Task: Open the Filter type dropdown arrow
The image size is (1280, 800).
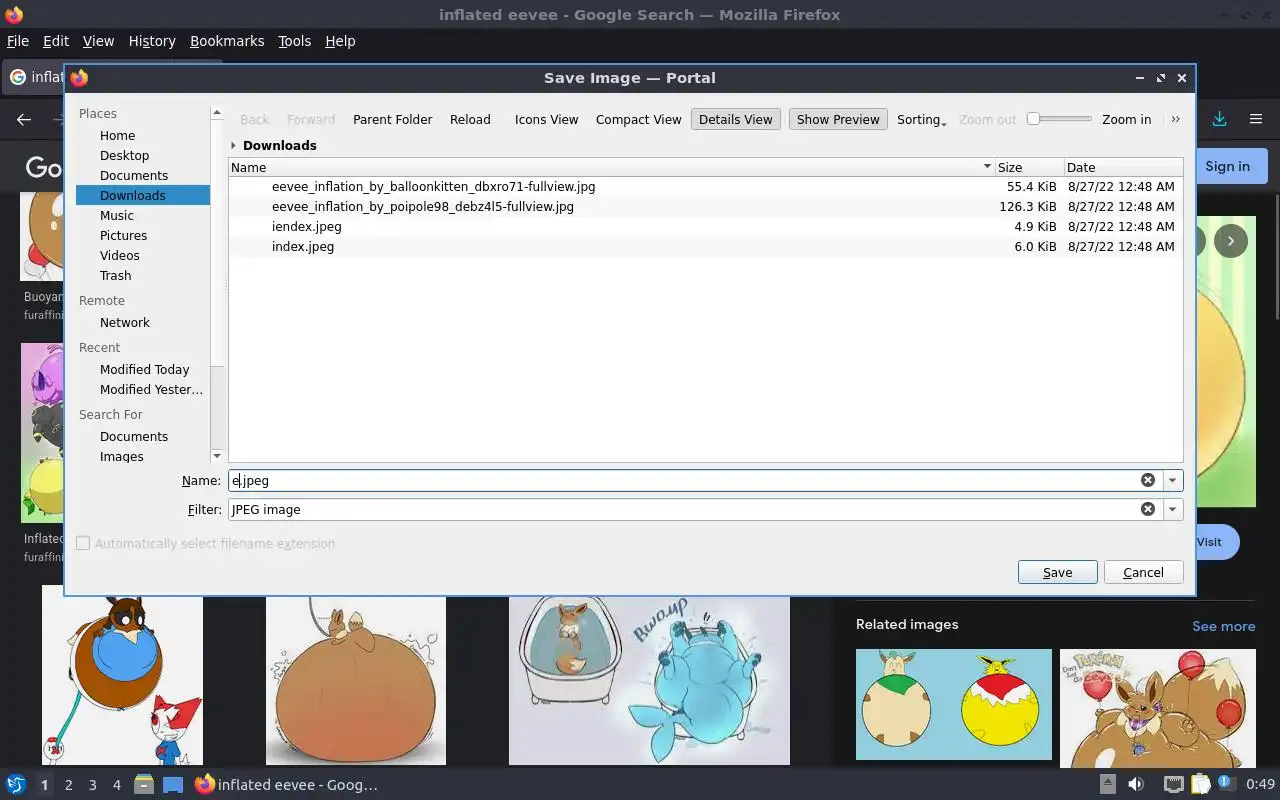Action: pos(1172,509)
